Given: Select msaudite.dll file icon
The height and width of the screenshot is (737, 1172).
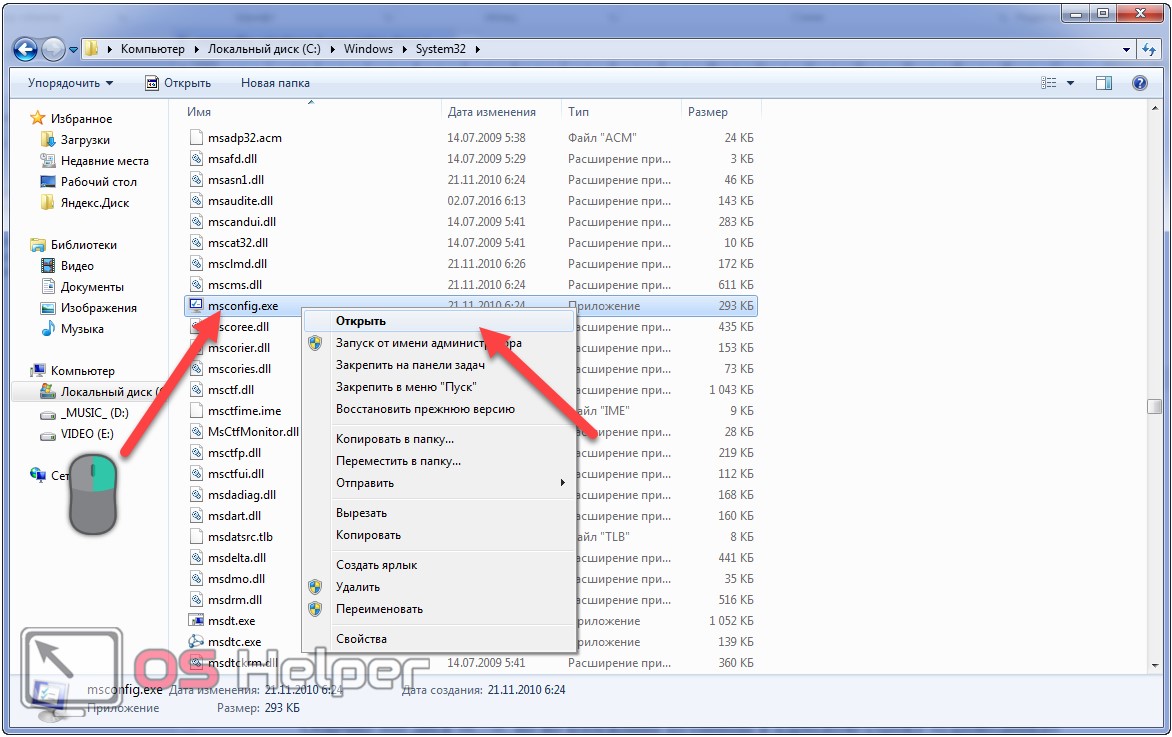Looking at the screenshot, I should (x=196, y=200).
